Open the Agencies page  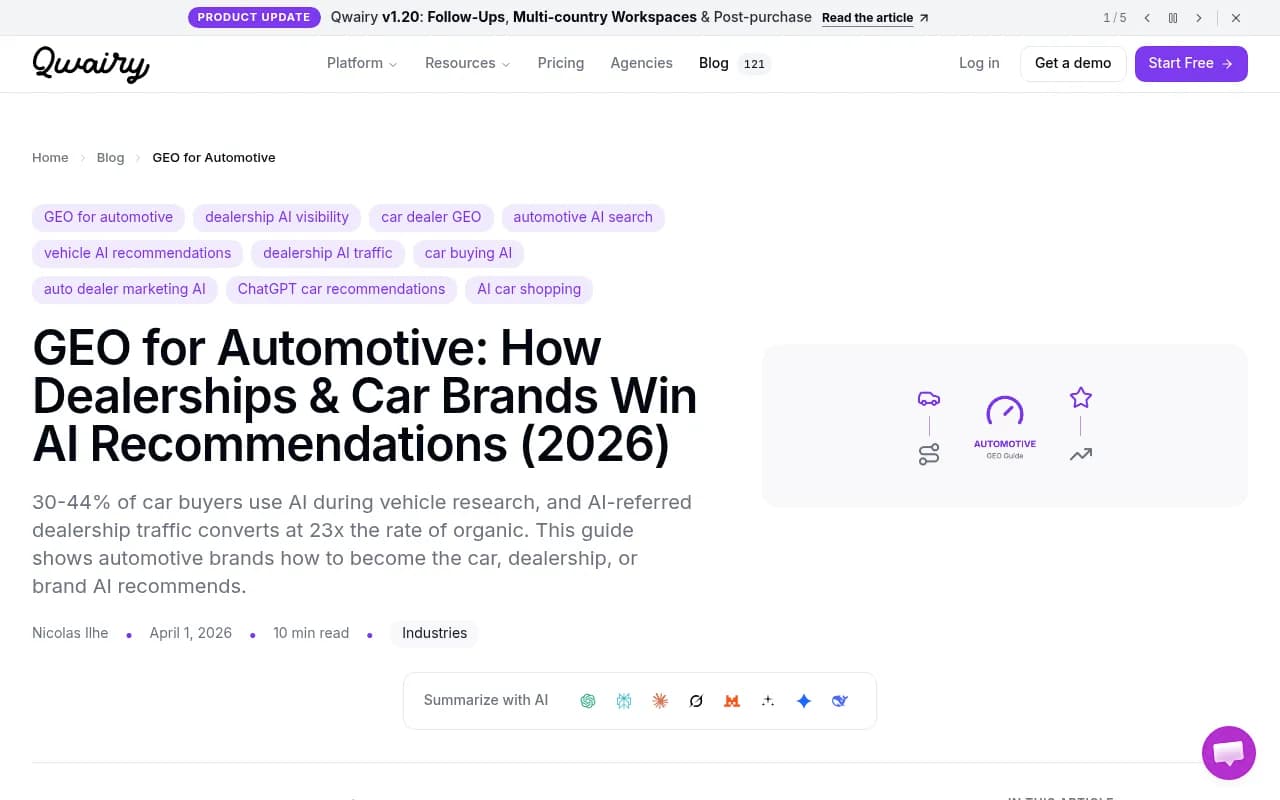click(x=641, y=63)
